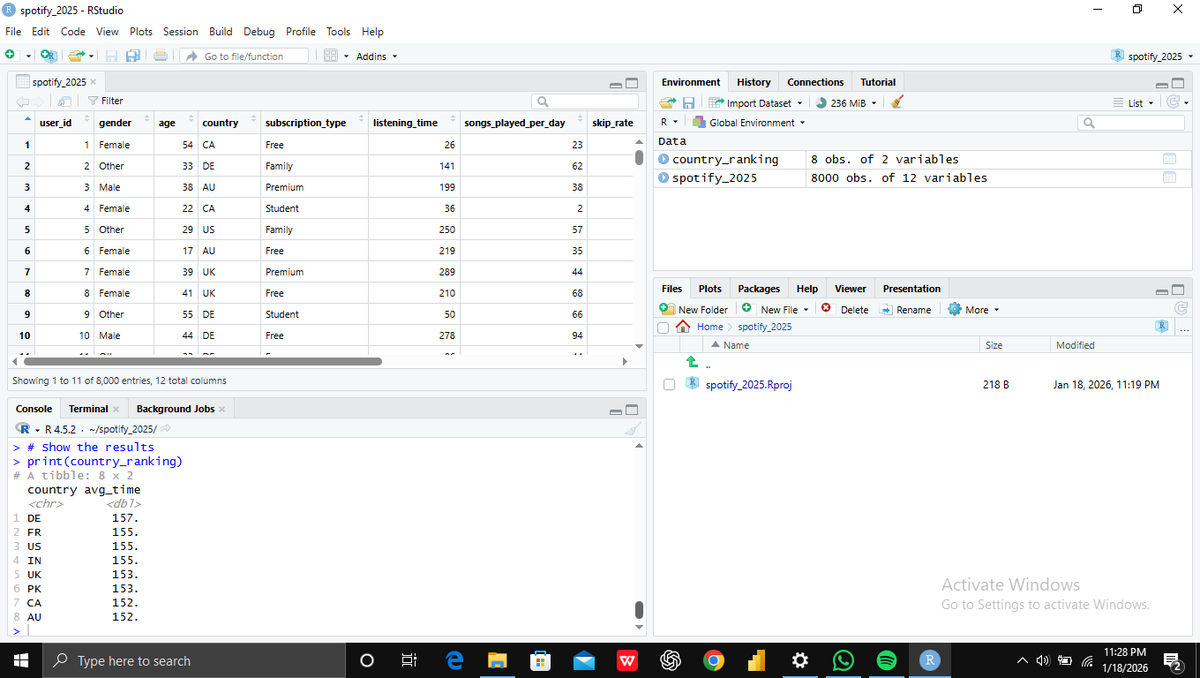
Task: Click the Rename button in Files pane
Action: [x=906, y=310]
